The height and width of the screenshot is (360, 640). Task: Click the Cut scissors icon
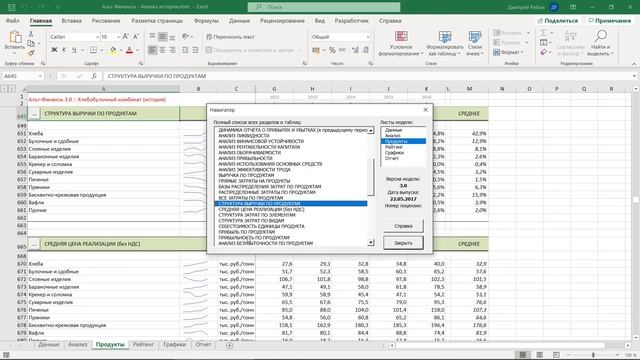point(31,34)
